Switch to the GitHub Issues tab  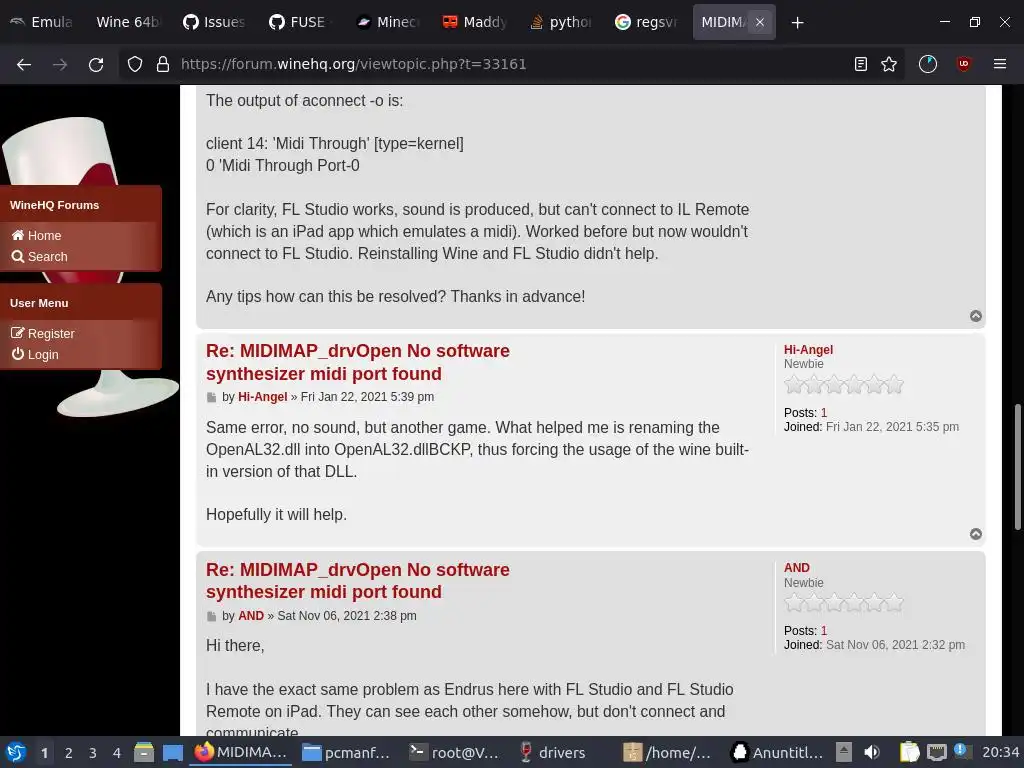coord(214,22)
